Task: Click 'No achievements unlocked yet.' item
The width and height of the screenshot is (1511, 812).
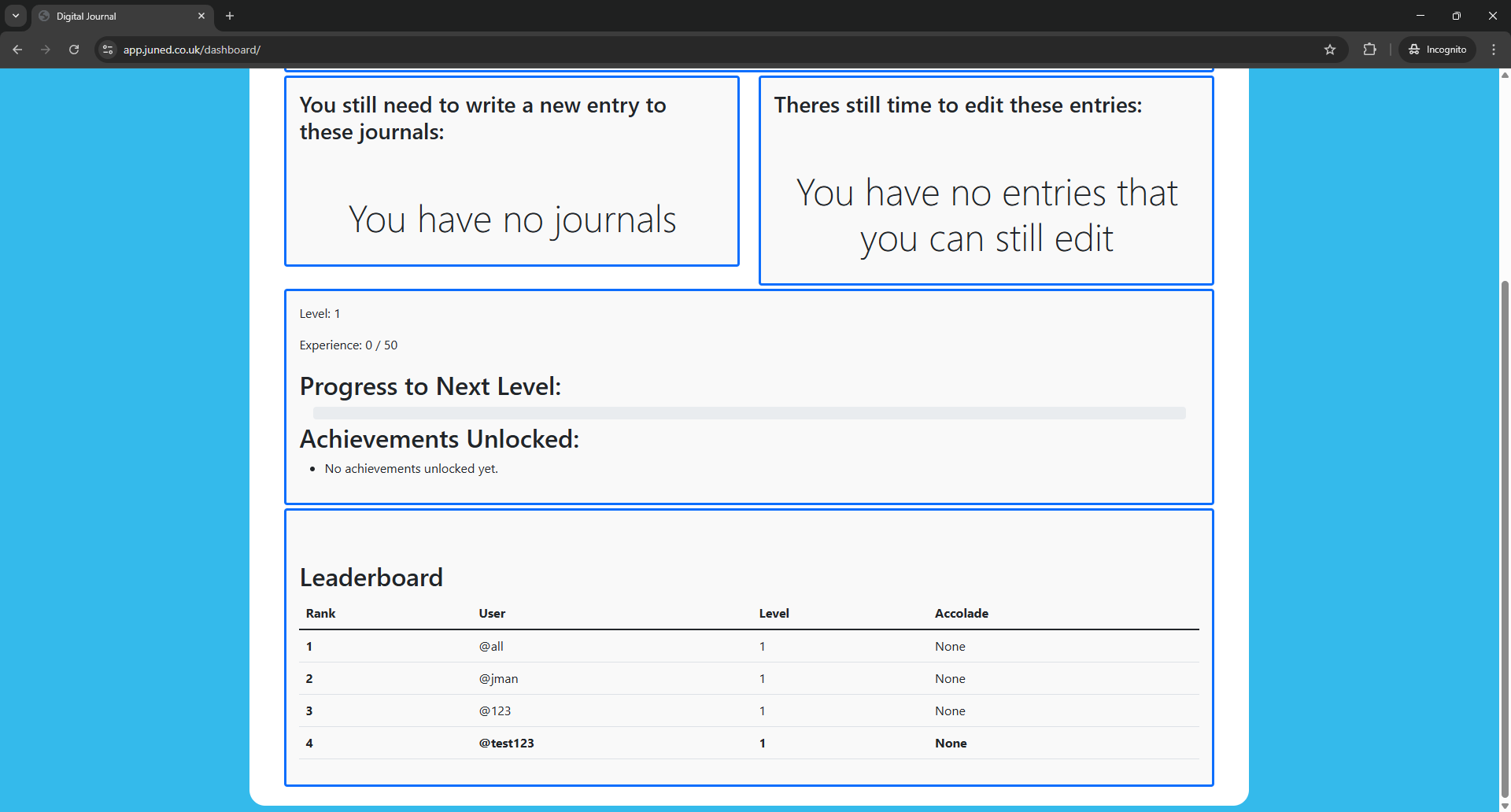Action: pyautogui.click(x=411, y=469)
